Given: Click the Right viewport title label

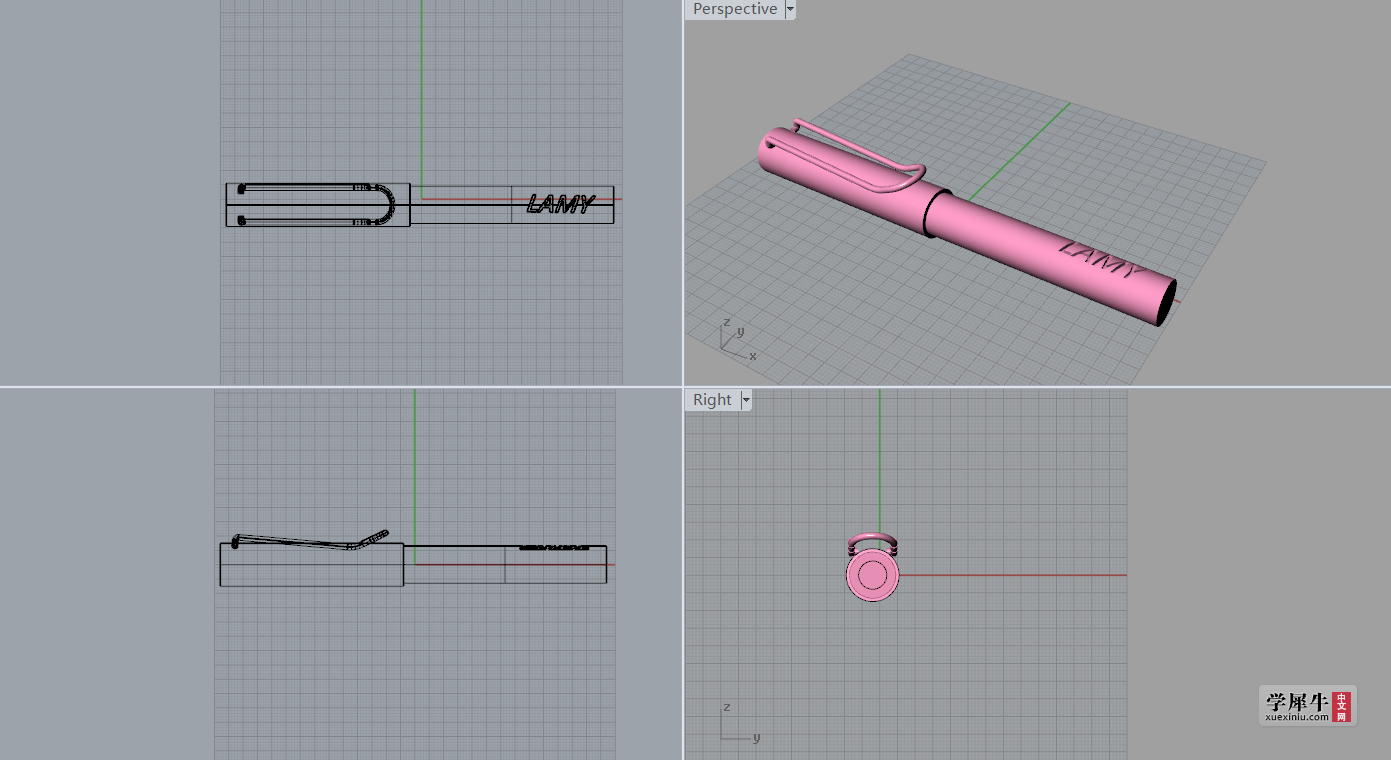Looking at the screenshot, I should [x=712, y=400].
